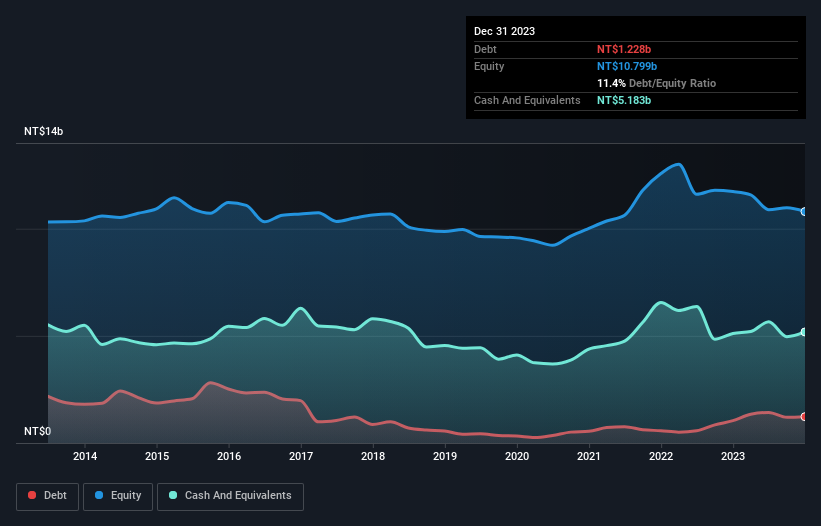Viewport: 821px width, 526px height.
Task: Click the Cash value NT$5.183b
Action: (x=624, y=100)
